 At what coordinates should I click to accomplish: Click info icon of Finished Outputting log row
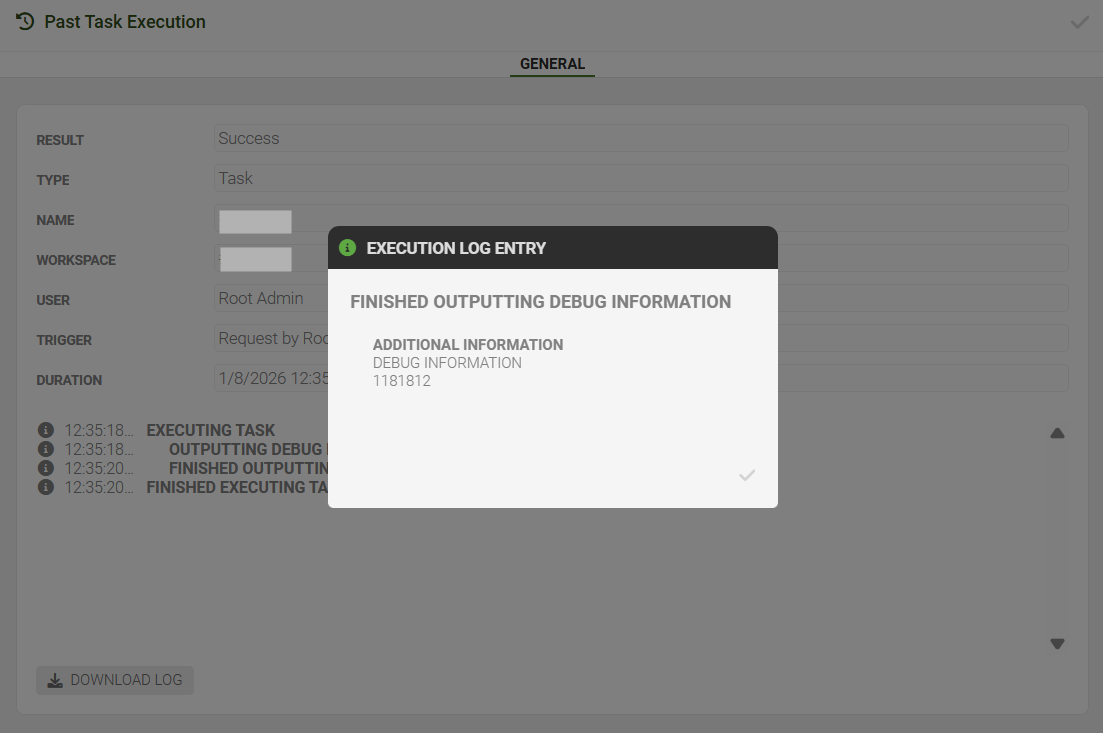coord(45,468)
